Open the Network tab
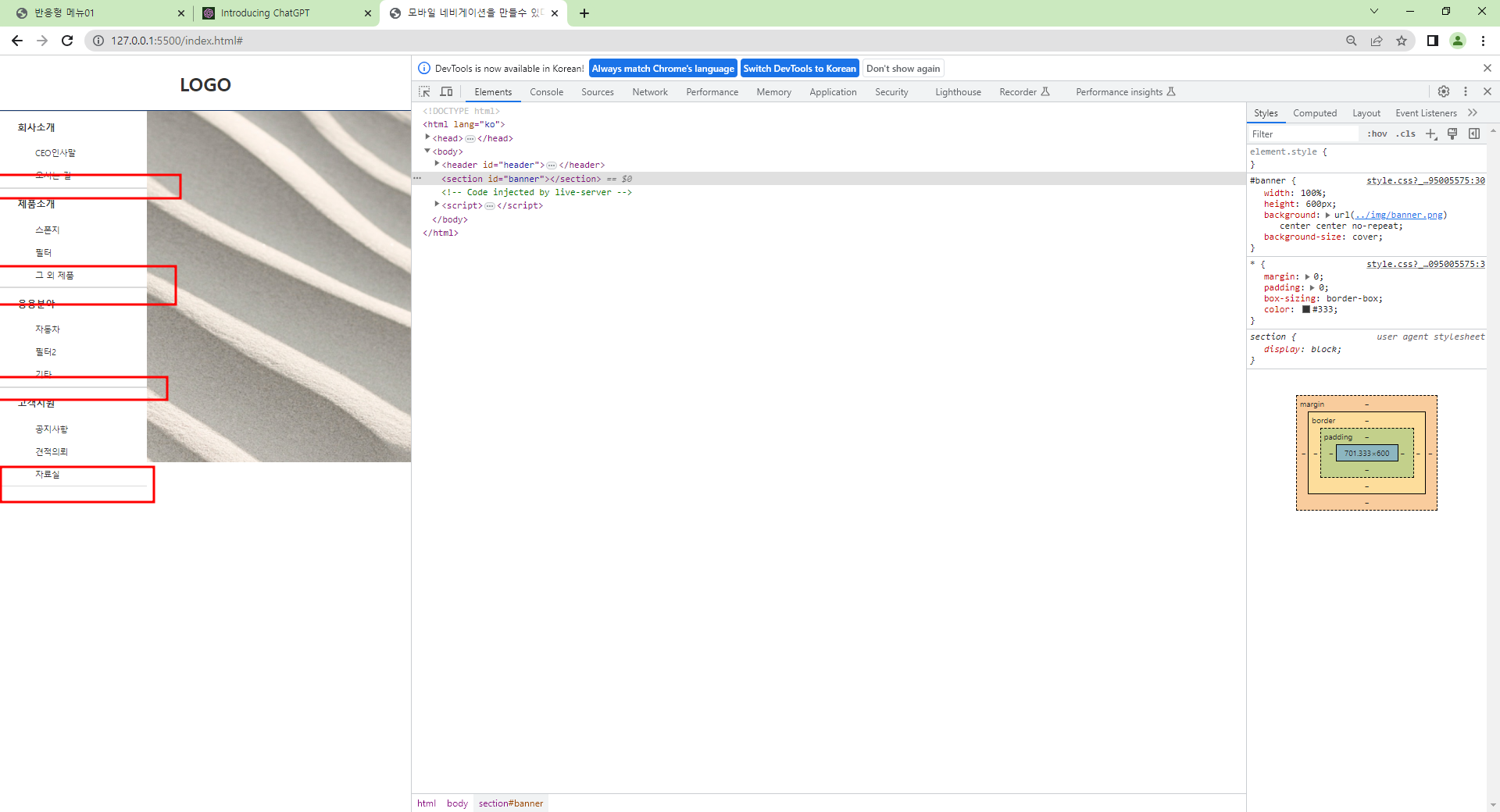Image resolution: width=1500 pixels, height=812 pixels. (650, 91)
